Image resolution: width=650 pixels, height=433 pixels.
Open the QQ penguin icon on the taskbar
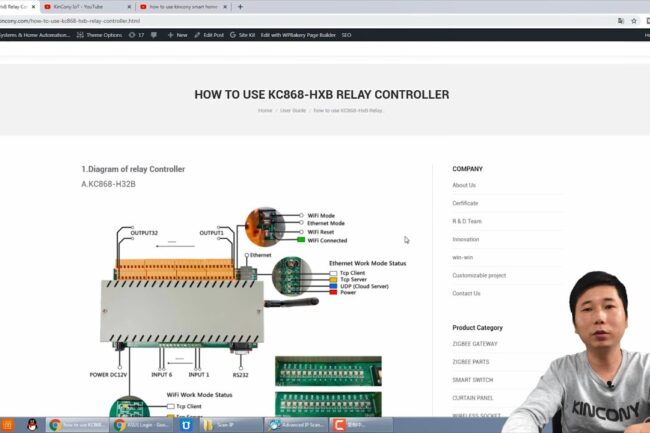pos(32,425)
